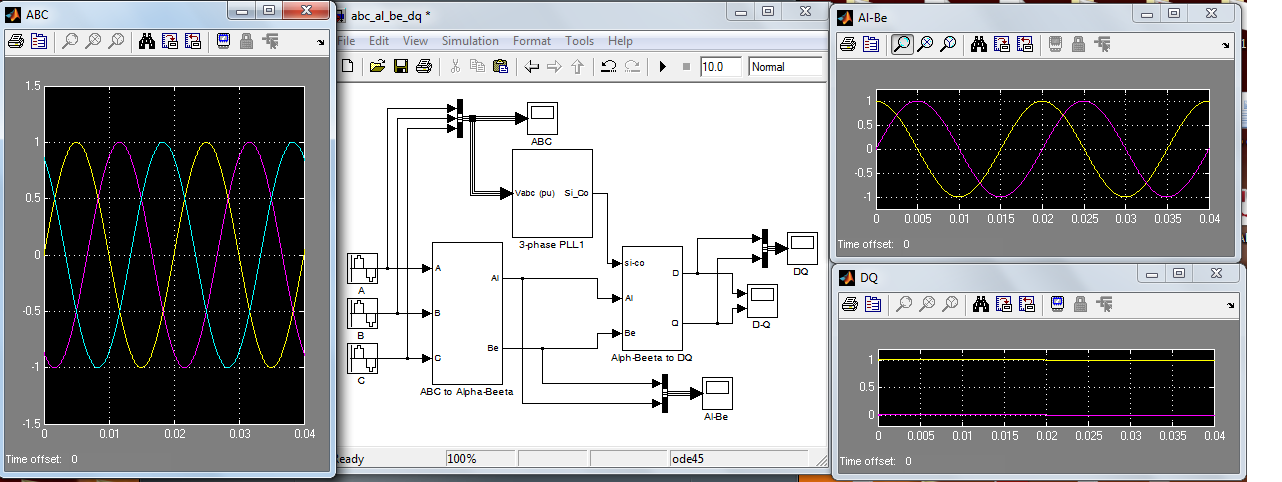
Task: Click Print icon in ABC scope window
Action: [x=15, y=42]
